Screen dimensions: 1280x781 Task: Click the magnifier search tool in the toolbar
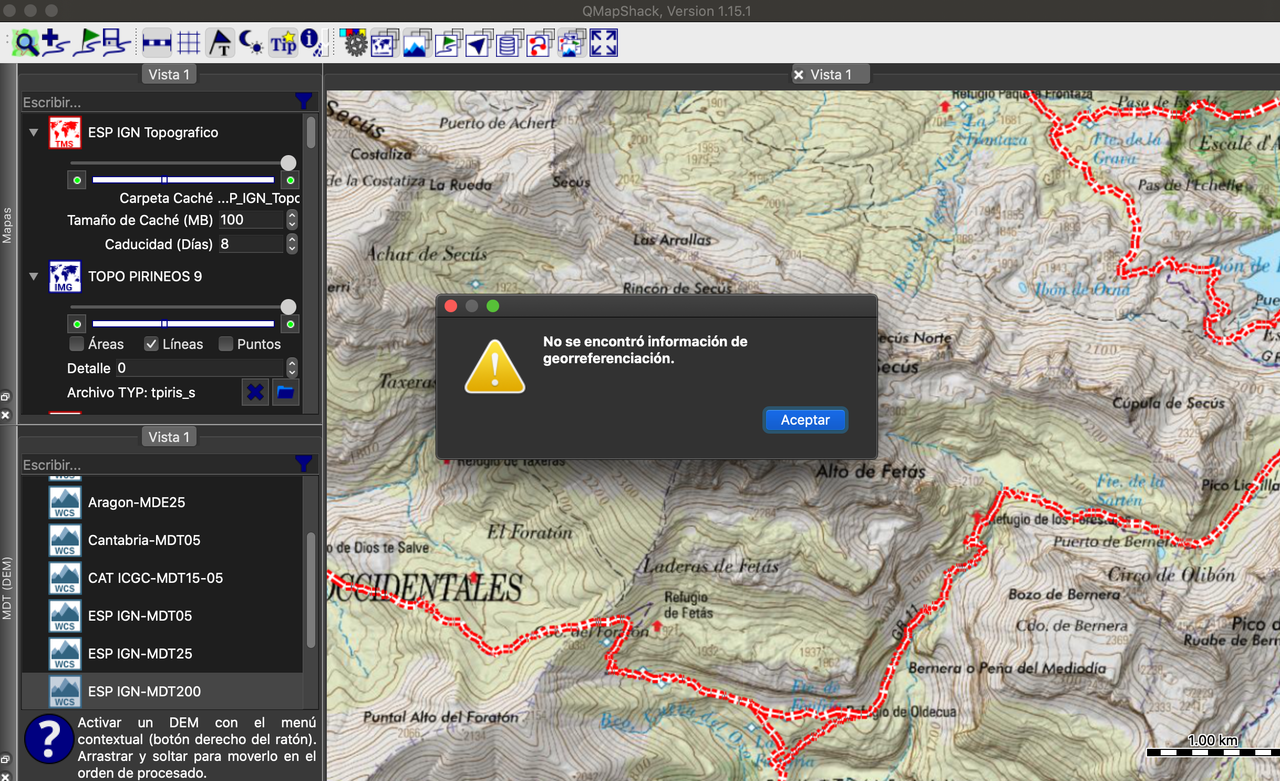point(24,43)
